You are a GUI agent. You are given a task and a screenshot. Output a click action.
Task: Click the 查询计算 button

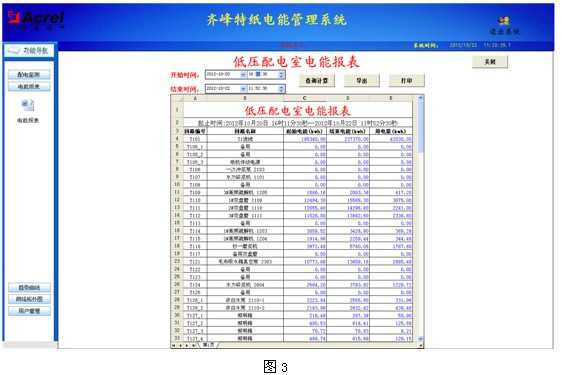(x=317, y=81)
